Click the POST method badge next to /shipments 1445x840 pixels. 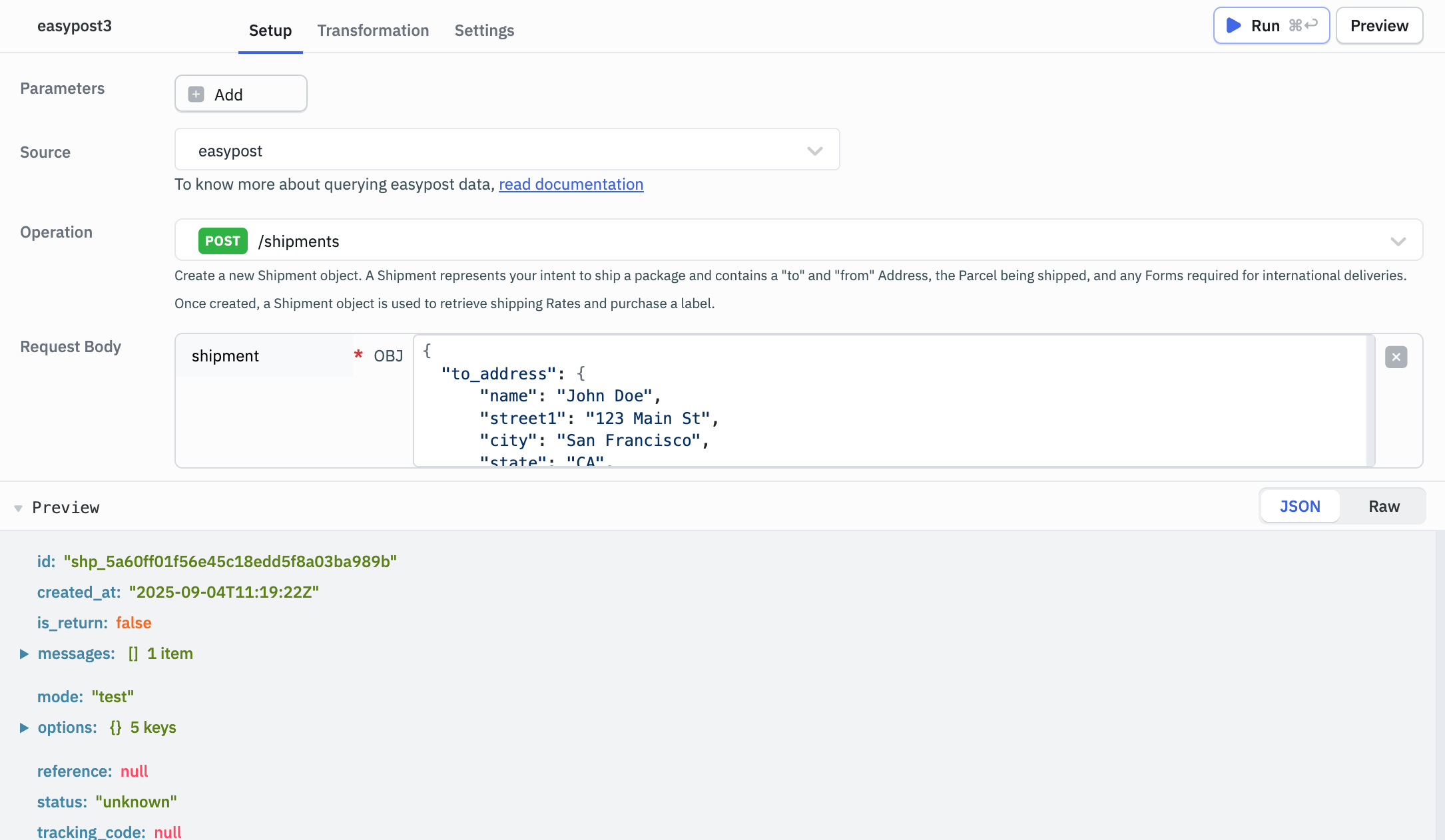click(x=222, y=240)
